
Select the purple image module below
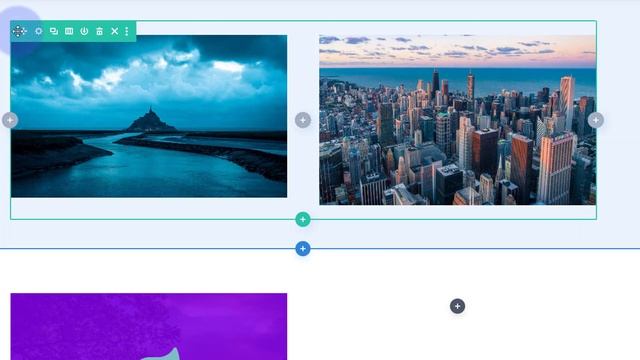[x=149, y=327]
